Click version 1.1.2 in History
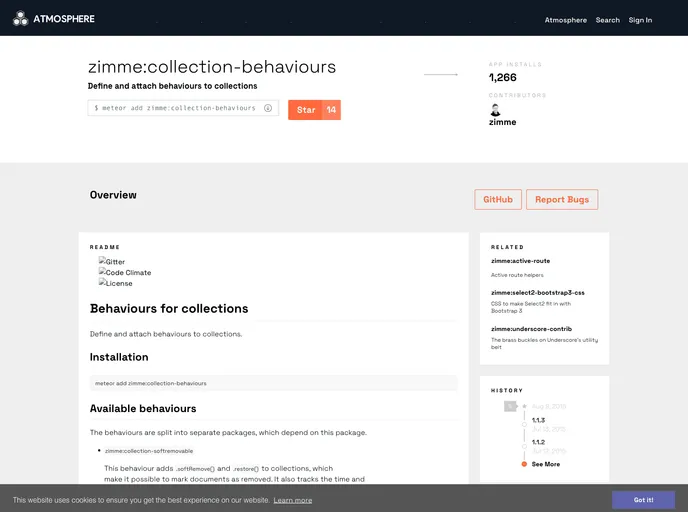This screenshot has height=512, width=688. coord(538,442)
